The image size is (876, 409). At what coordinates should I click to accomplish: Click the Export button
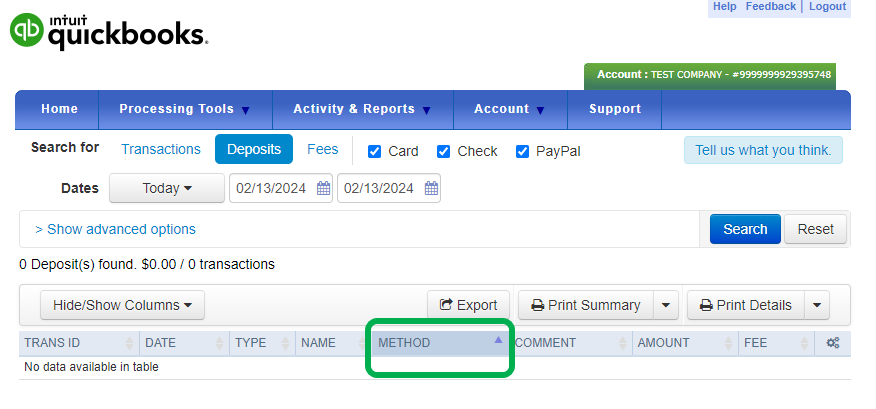click(468, 305)
